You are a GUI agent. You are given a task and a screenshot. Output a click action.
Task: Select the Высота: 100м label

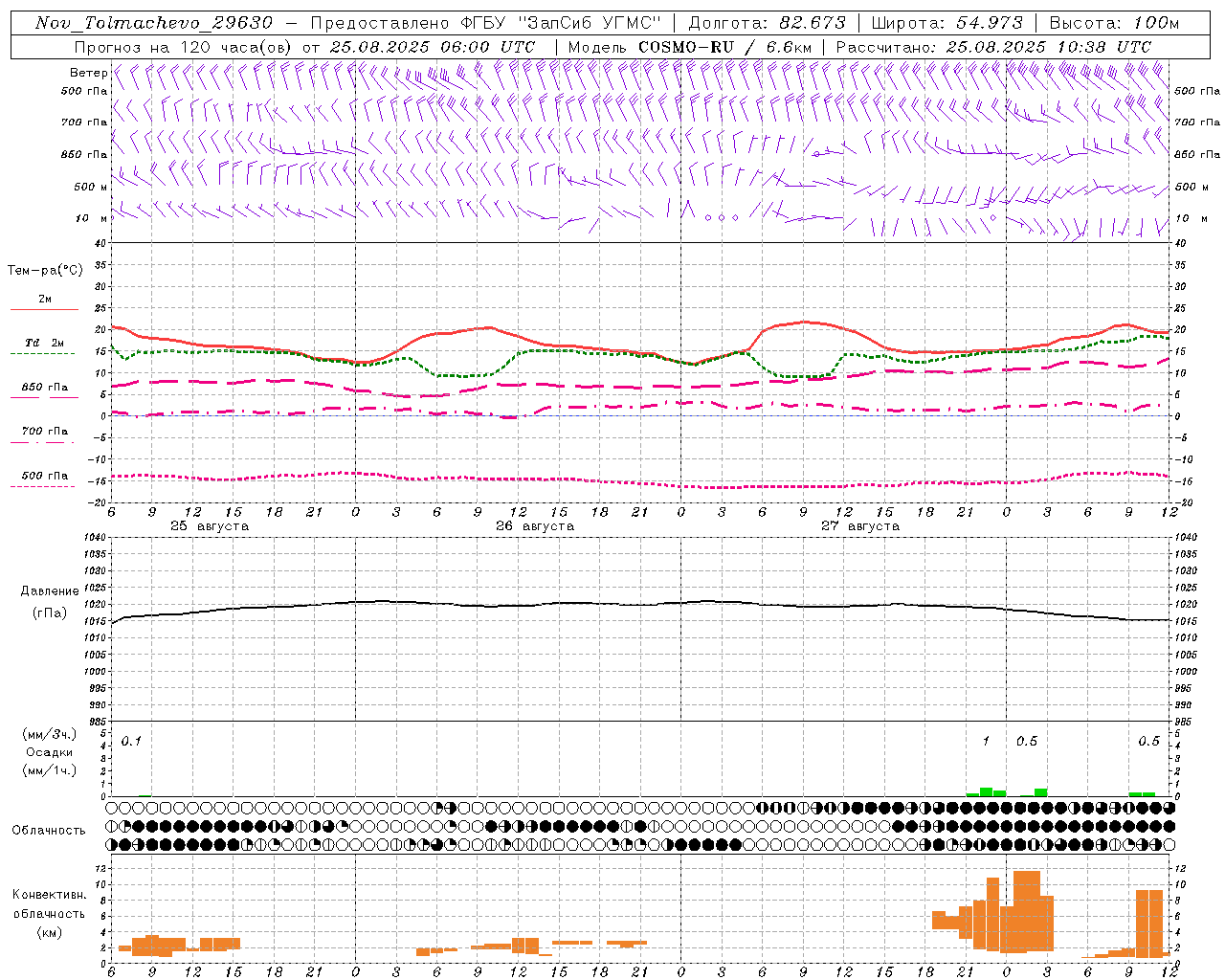tap(1114, 23)
